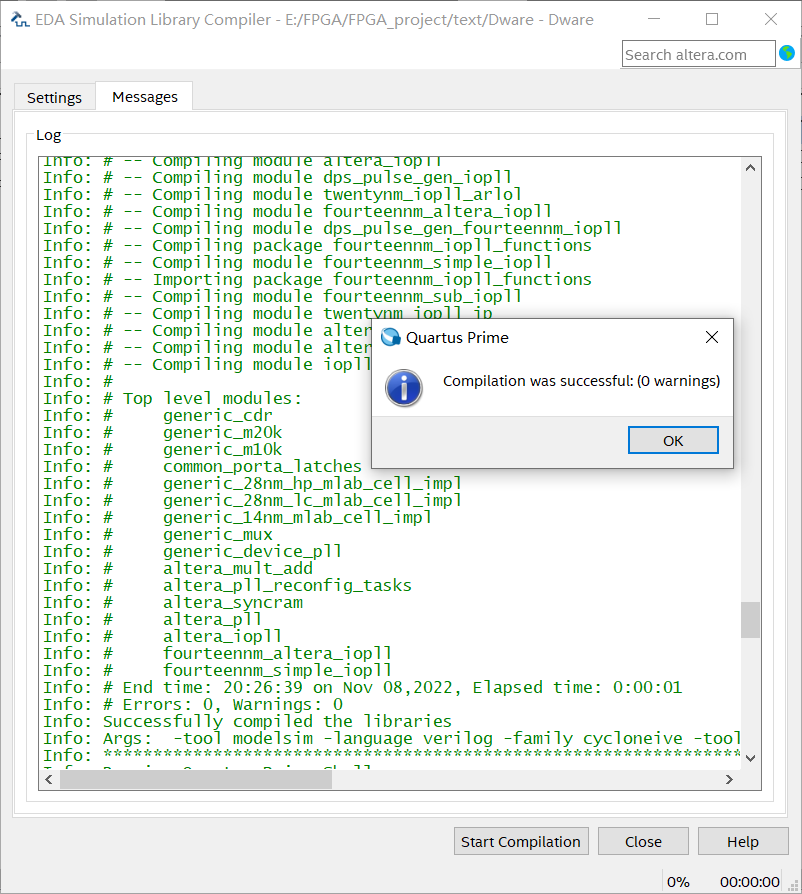Open Help with the Help button
This screenshot has width=802, height=894.
pyautogui.click(x=743, y=842)
